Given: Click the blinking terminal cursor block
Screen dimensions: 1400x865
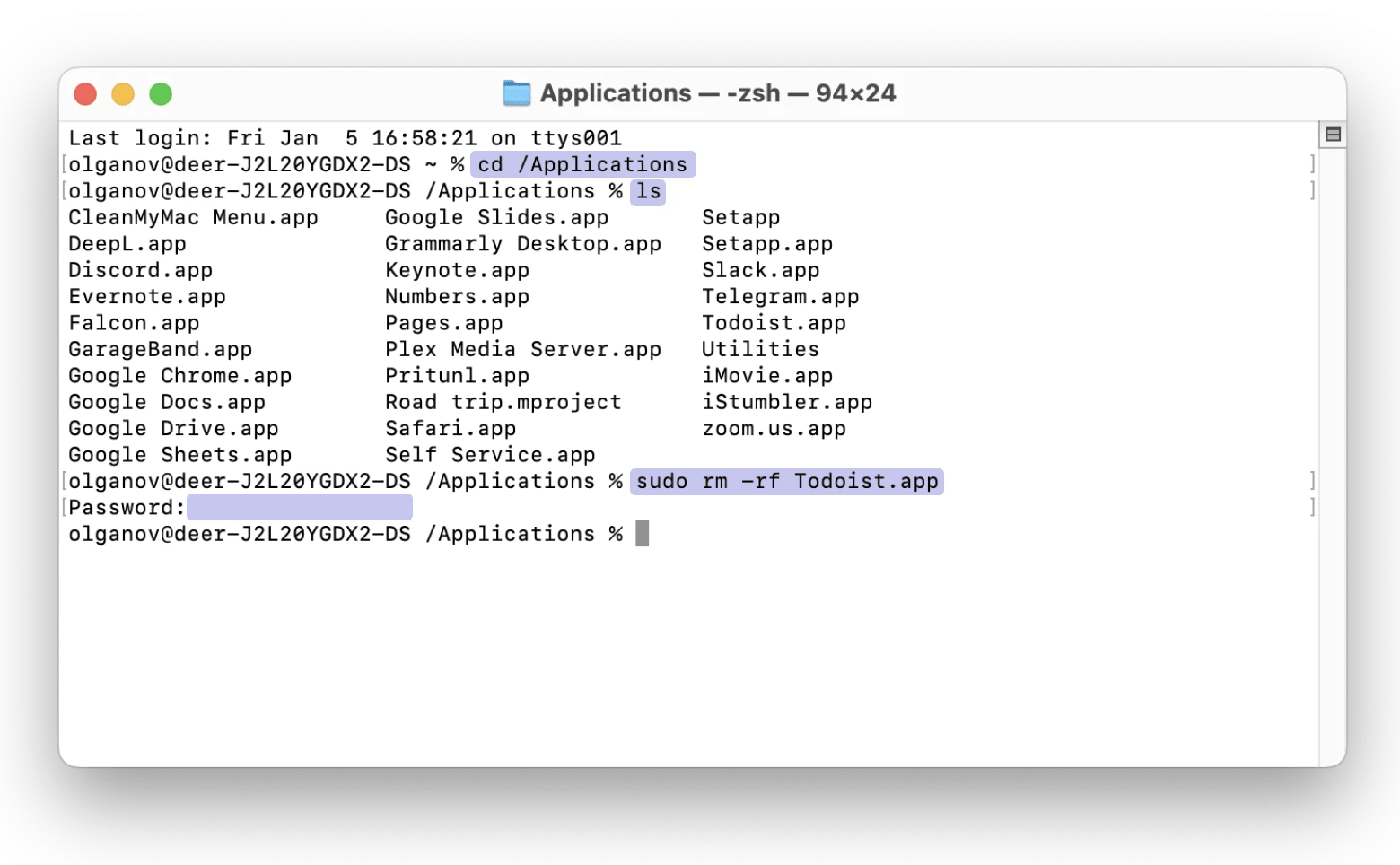Looking at the screenshot, I should pyautogui.click(x=643, y=533).
